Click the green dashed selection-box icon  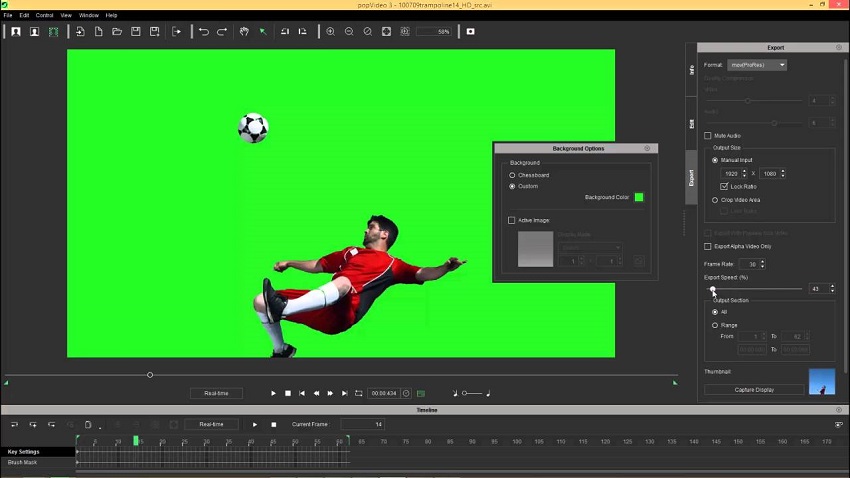tap(53, 32)
